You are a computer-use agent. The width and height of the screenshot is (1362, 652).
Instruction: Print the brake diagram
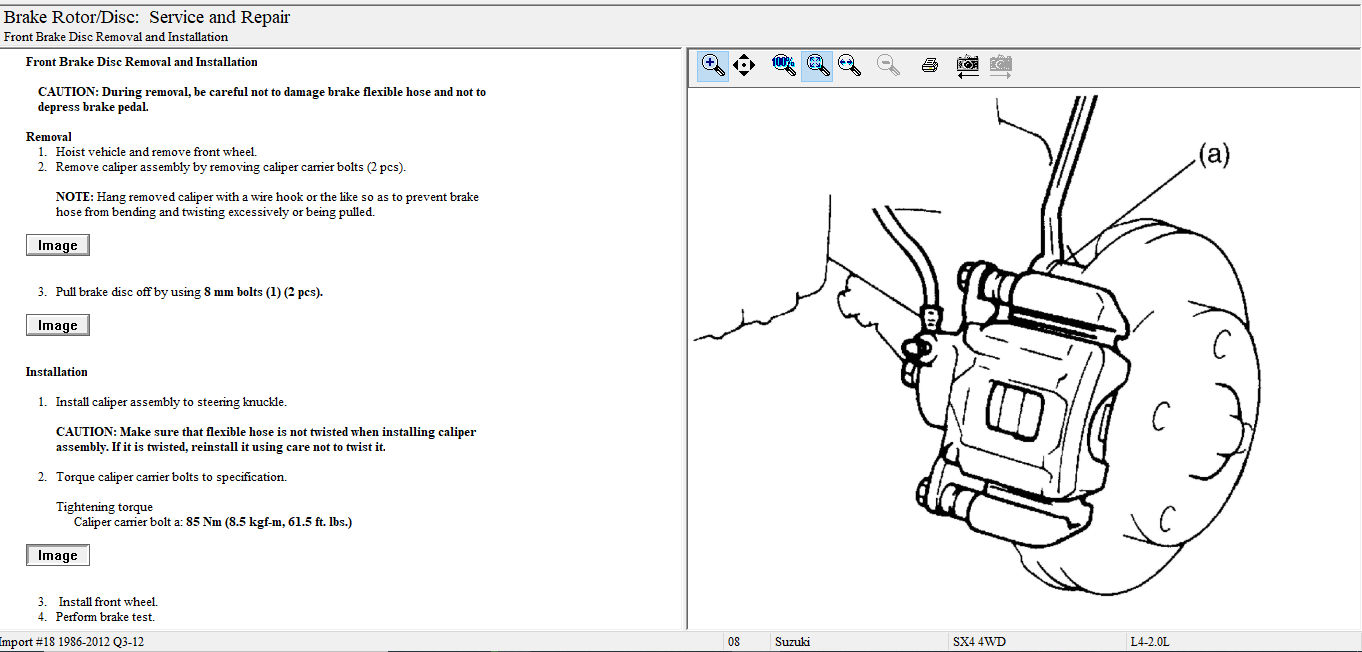click(x=929, y=66)
